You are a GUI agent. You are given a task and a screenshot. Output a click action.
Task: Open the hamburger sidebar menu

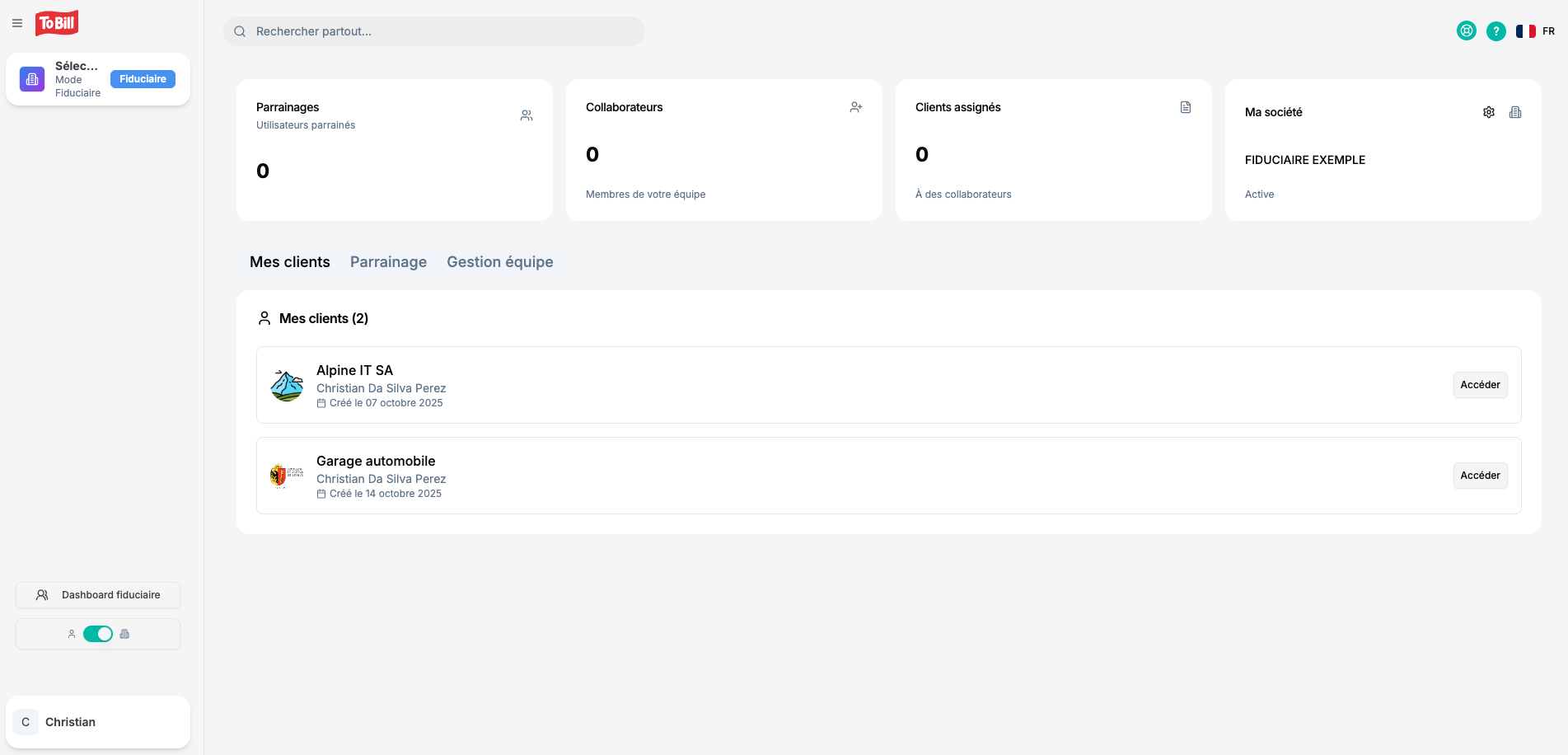click(x=17, y=23)
